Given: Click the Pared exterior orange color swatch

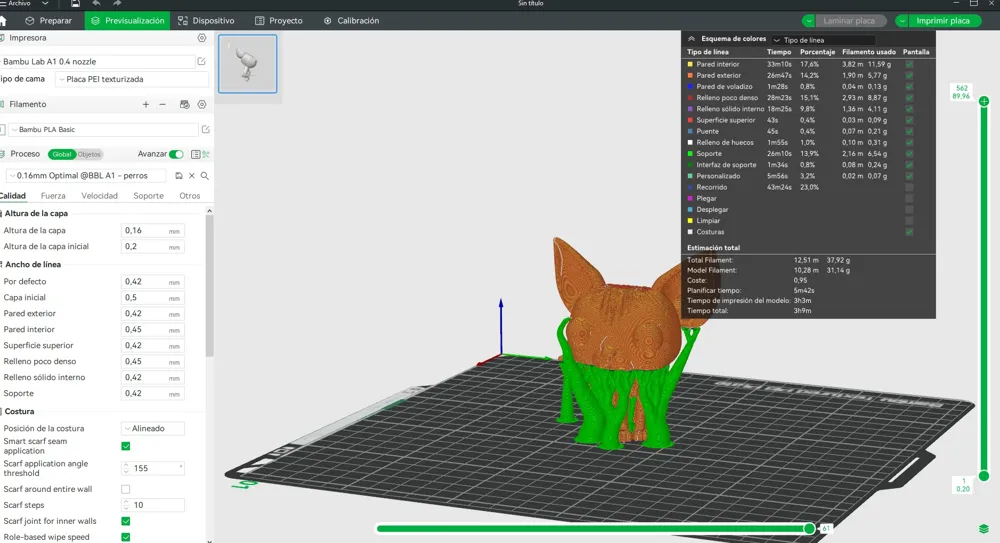Looking at the screenshot, I should tap(690, 75).
